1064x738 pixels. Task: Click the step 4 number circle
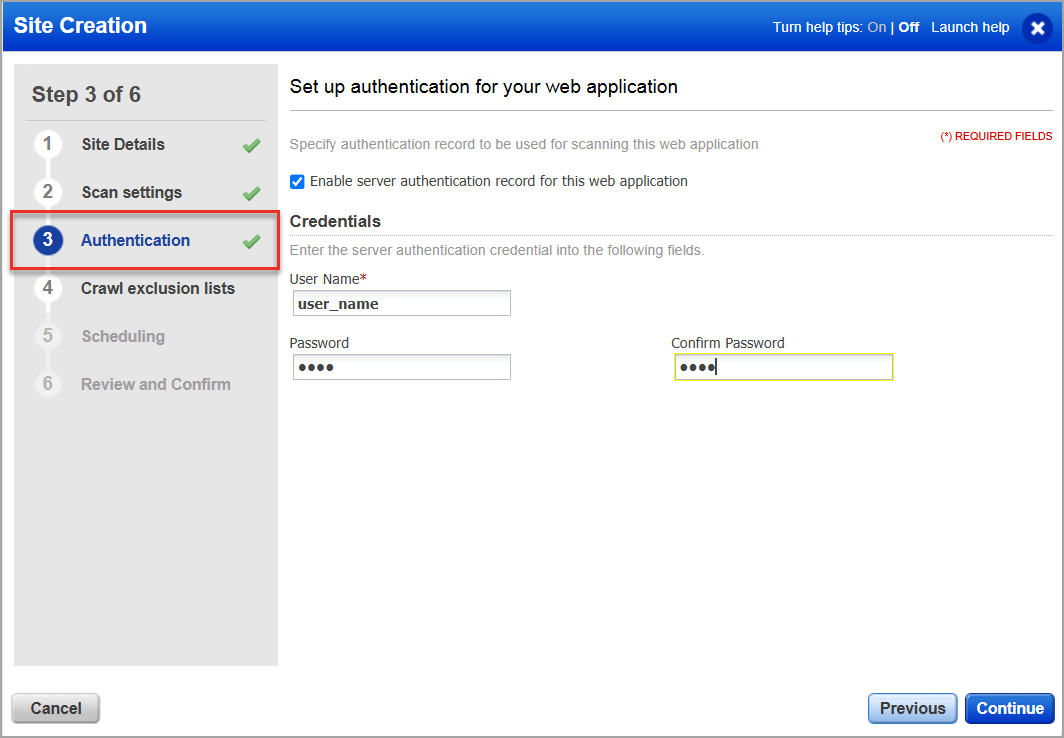[x=47, y=288]
